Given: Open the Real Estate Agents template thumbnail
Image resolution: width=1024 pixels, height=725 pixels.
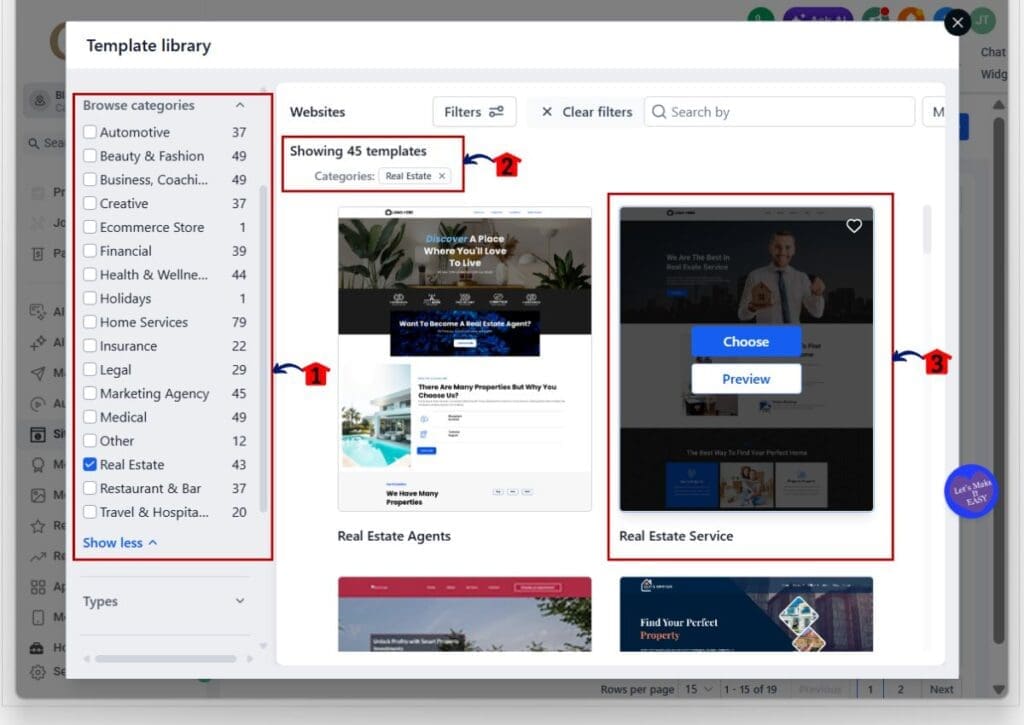Looking at the screenshot, I should pos(464,359).
